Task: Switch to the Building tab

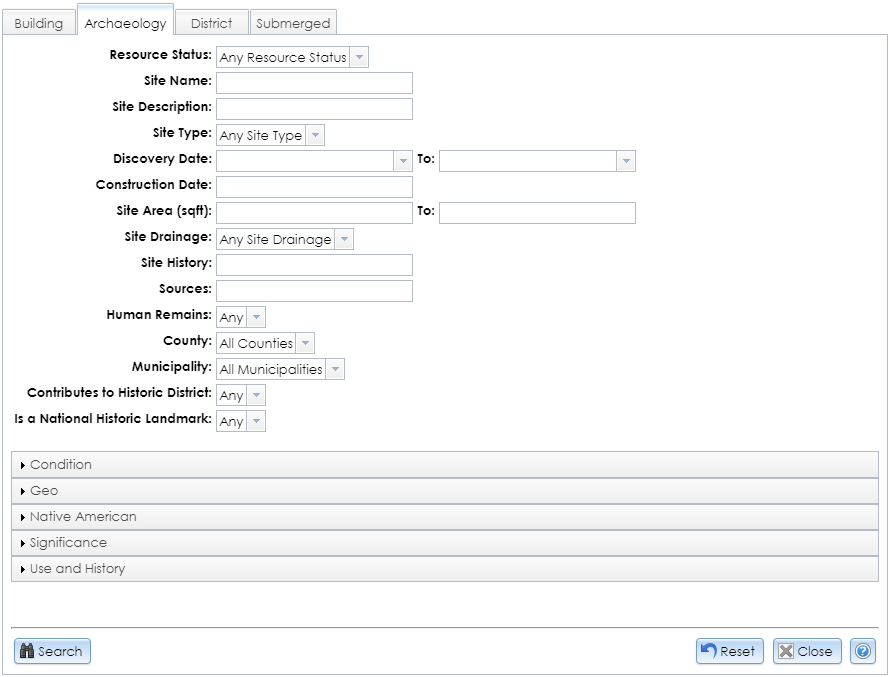Action: pos(39,23)
